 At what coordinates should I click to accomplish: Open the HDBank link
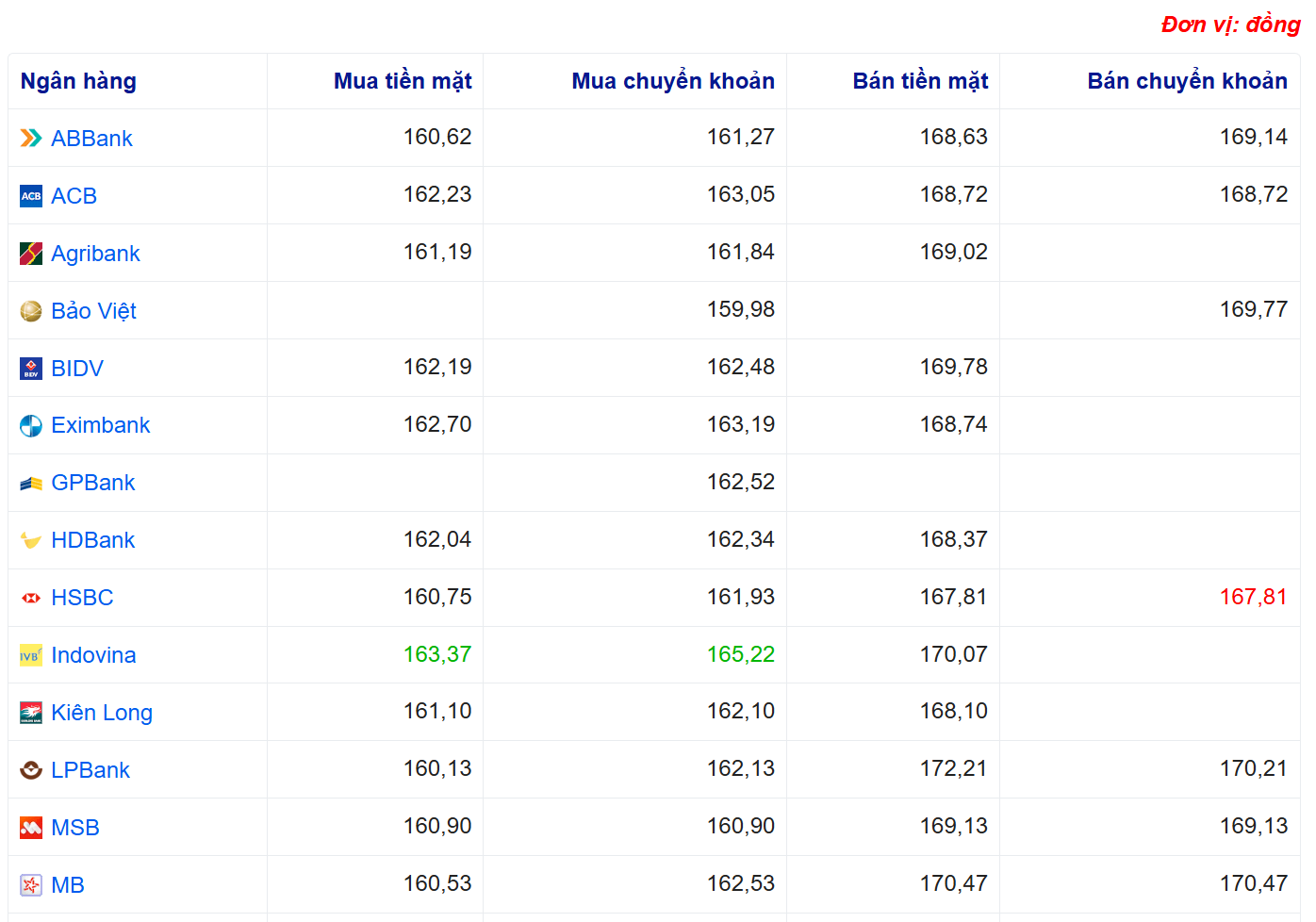(x=92, y=540)
